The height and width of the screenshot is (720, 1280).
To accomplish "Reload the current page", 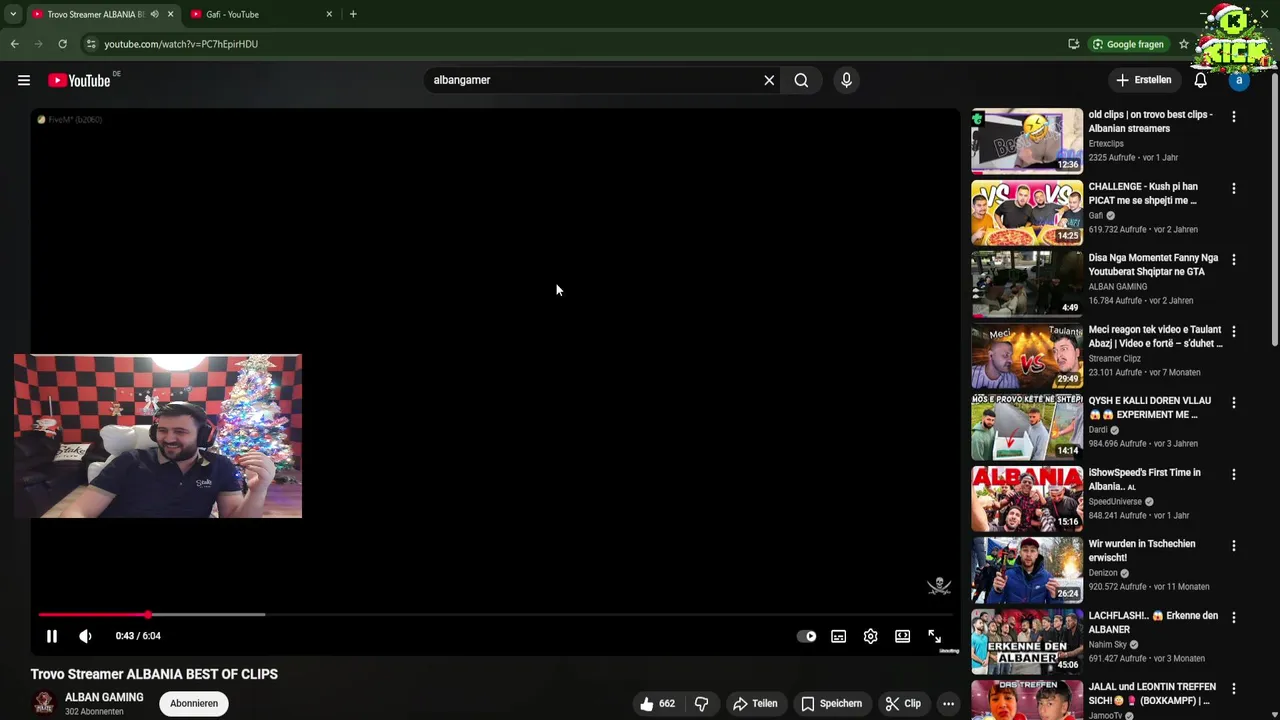I will [x=62, y=44].
